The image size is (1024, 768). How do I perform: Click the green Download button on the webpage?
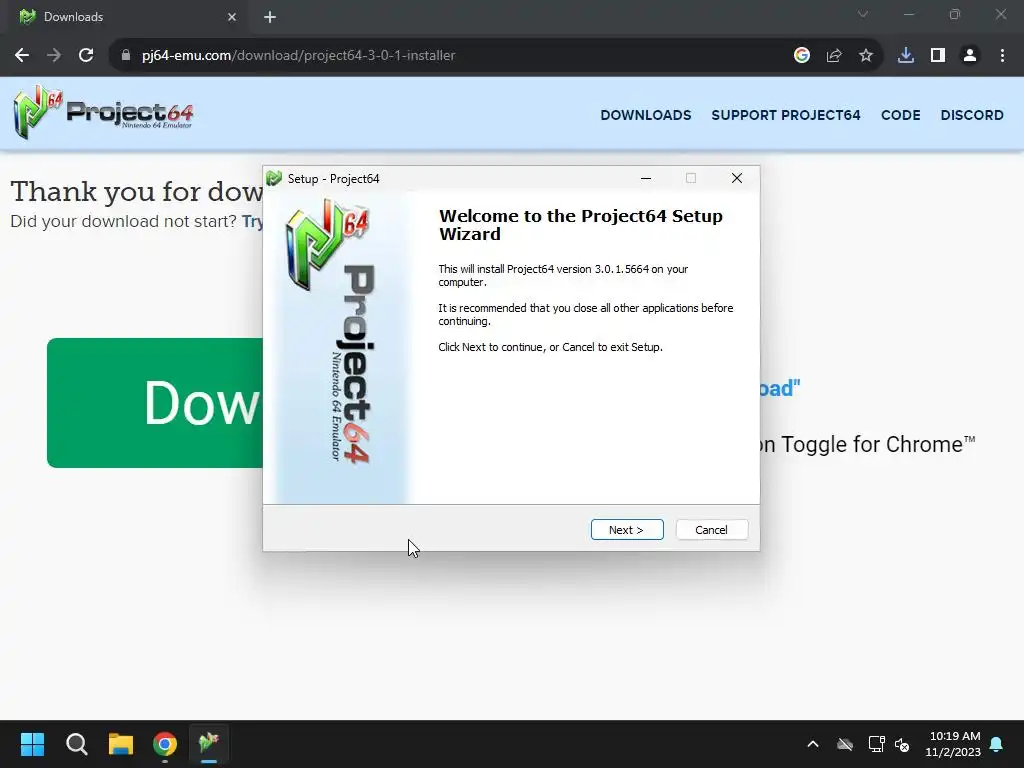(x=155, y=402)
